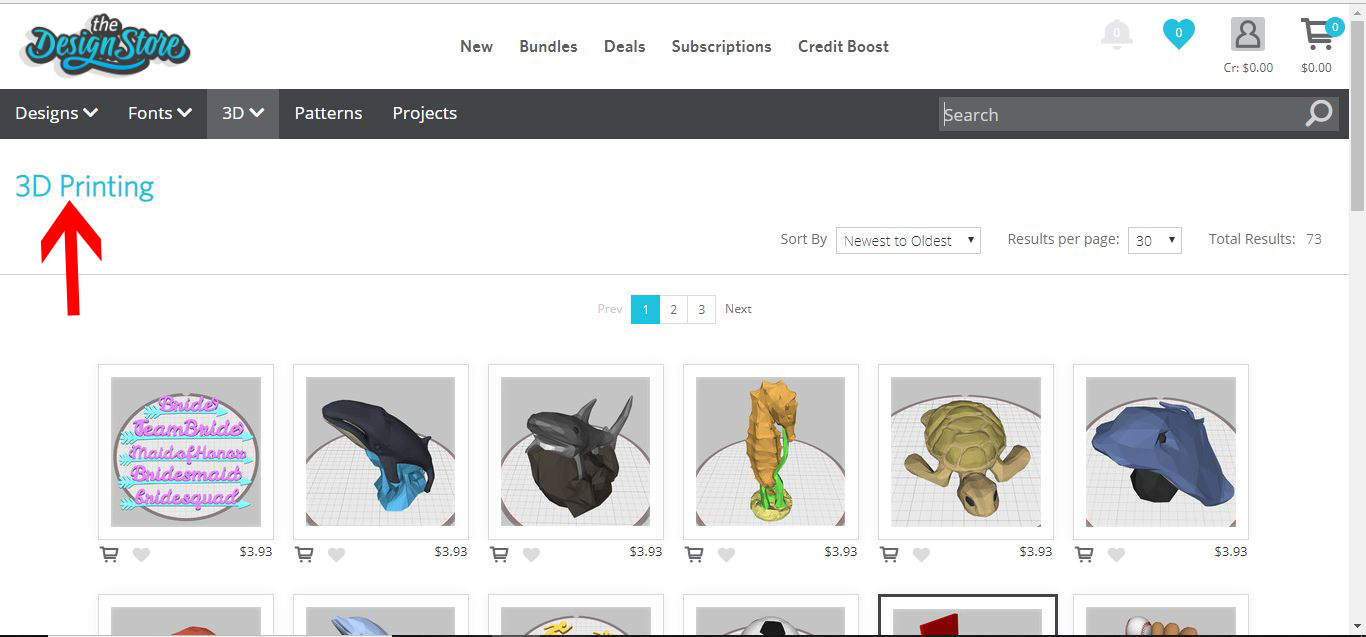Open the Credit Boost page
Viewport: 1366px width, 637px height.
(x=843, y=46)
